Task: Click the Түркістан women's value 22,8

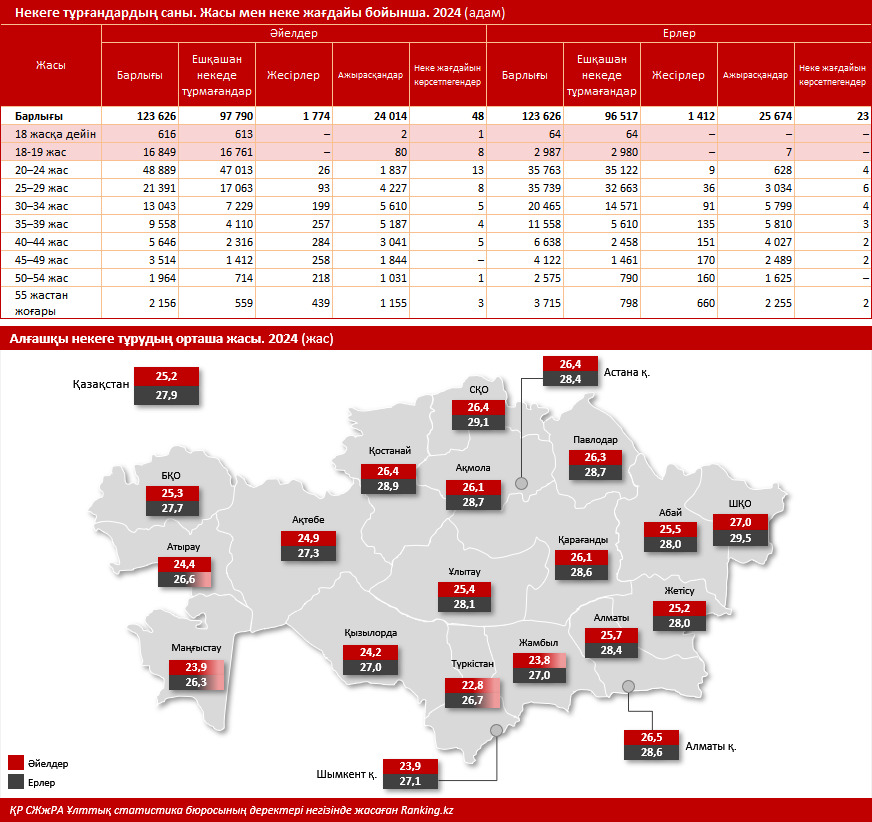Action: (472, 685)
